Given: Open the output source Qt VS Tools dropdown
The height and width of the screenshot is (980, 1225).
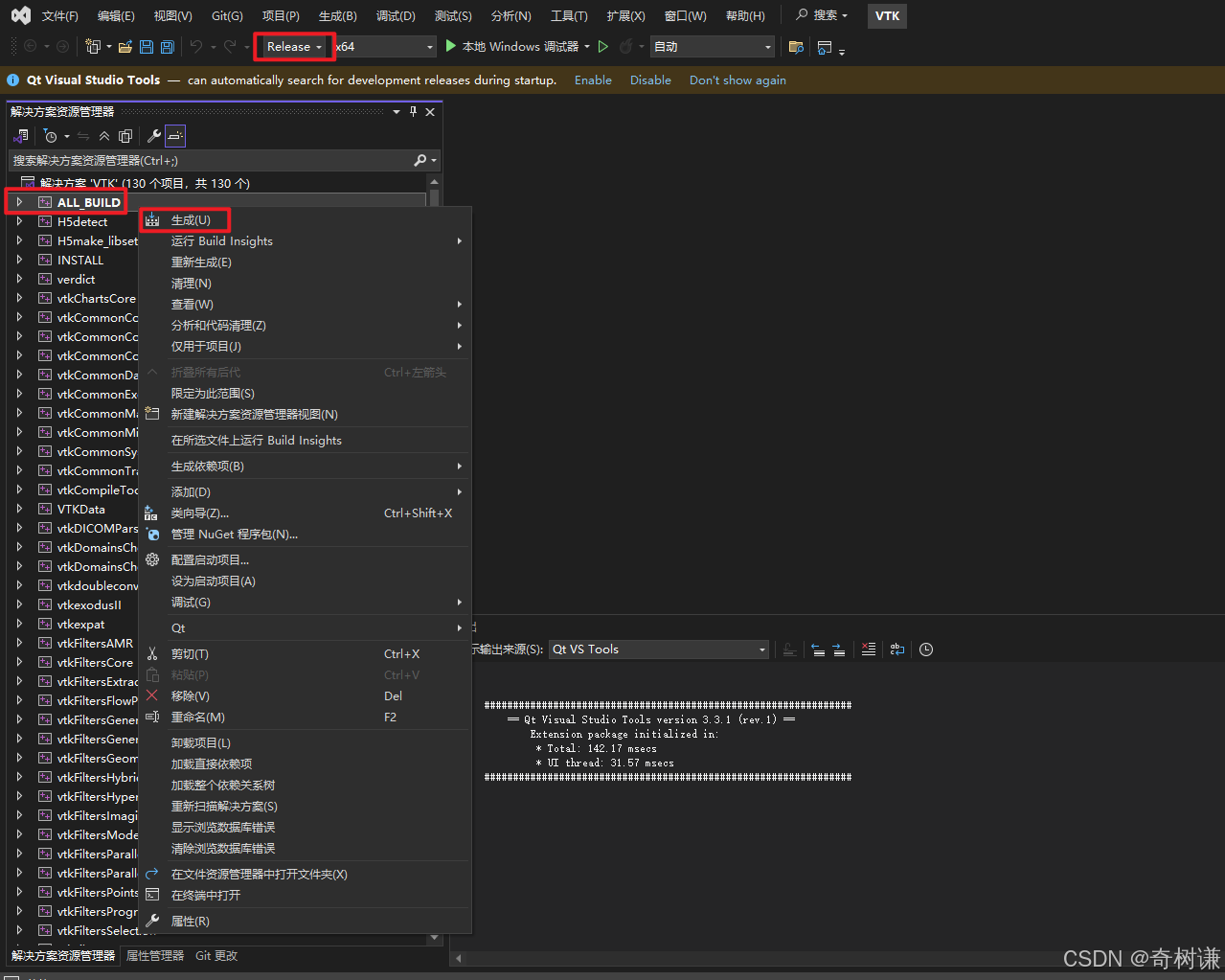Looking at the screenshot, I should pos(659,650).
